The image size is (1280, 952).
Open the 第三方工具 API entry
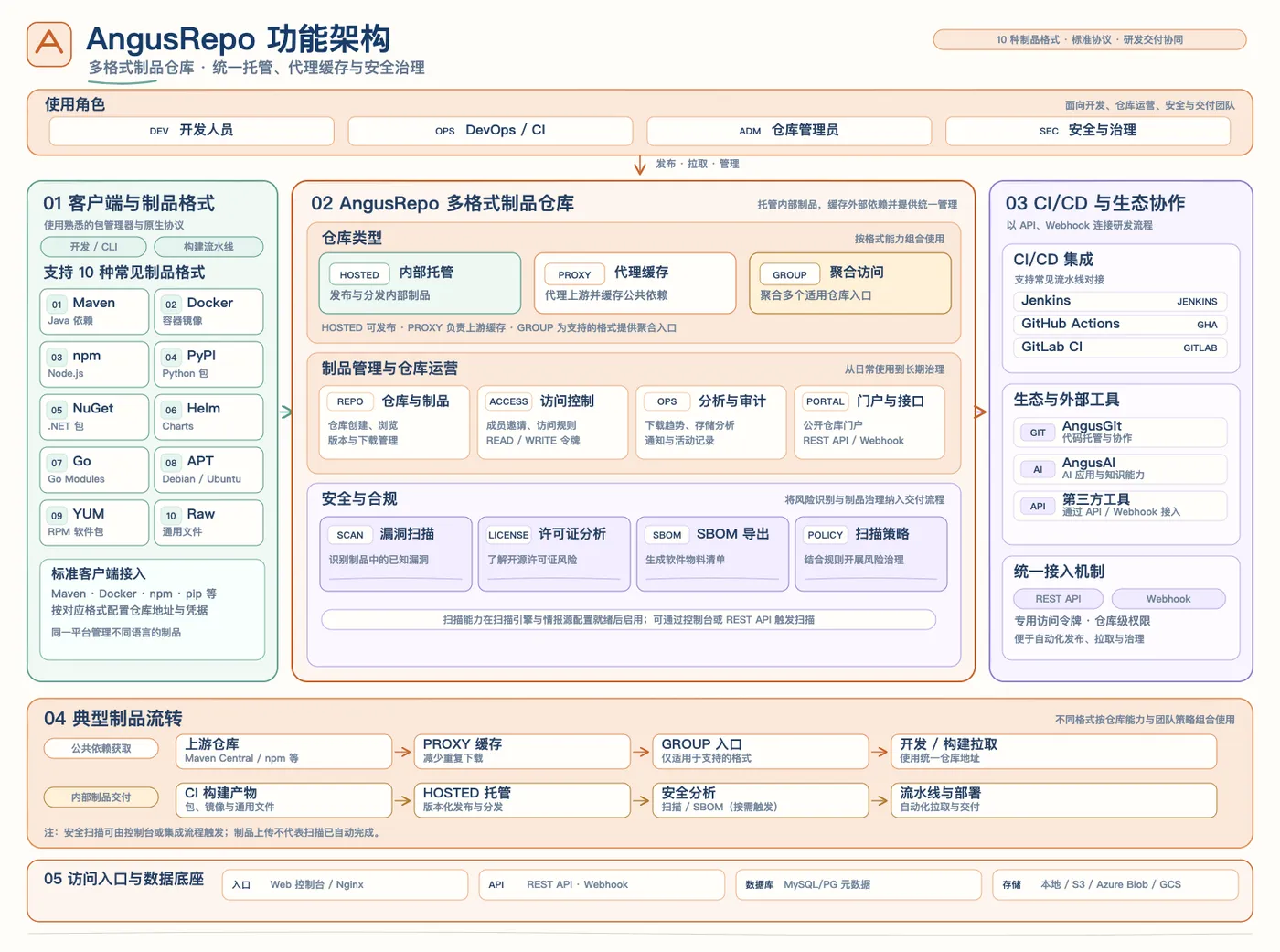point(1120,506)
